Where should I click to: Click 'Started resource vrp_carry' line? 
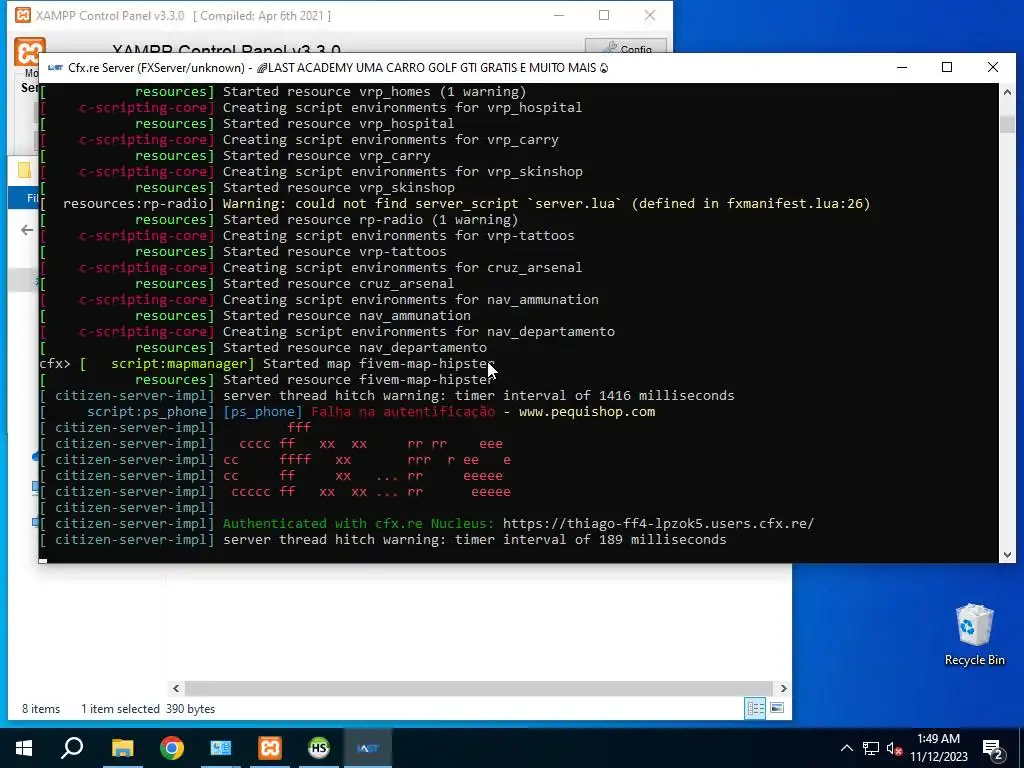pyautogui.click(x=327, y=155)
